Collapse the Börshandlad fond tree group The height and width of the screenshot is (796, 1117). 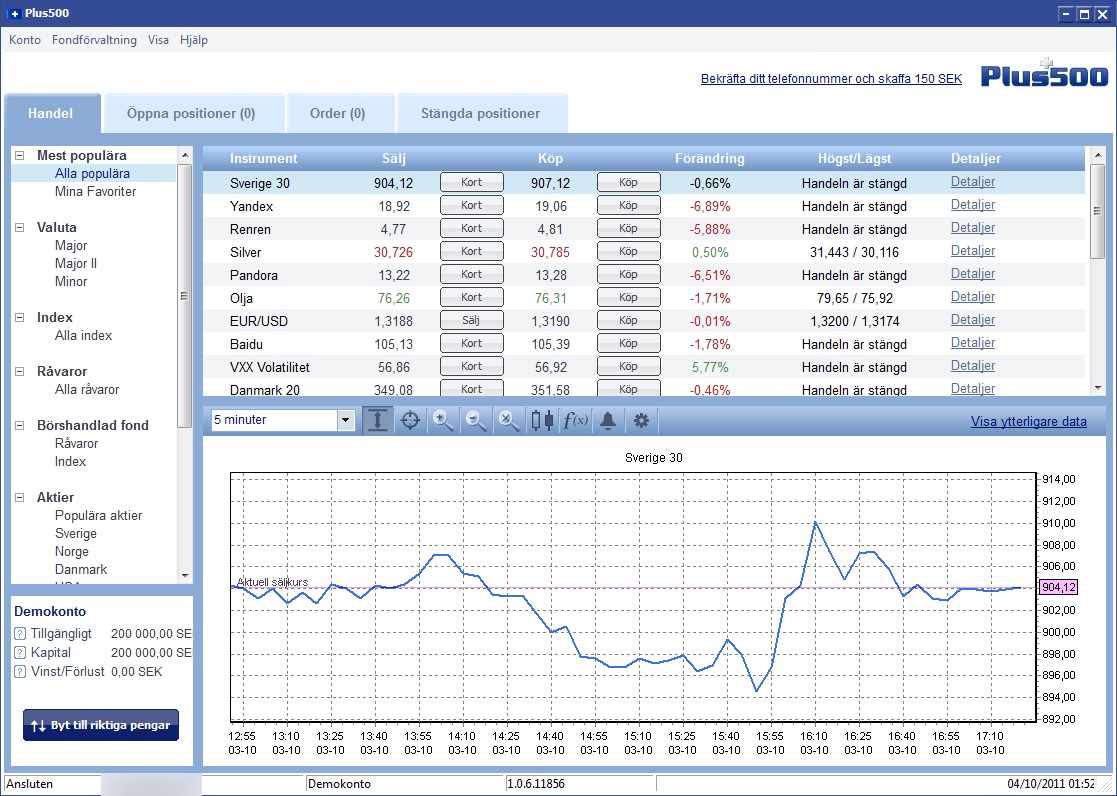20,425
